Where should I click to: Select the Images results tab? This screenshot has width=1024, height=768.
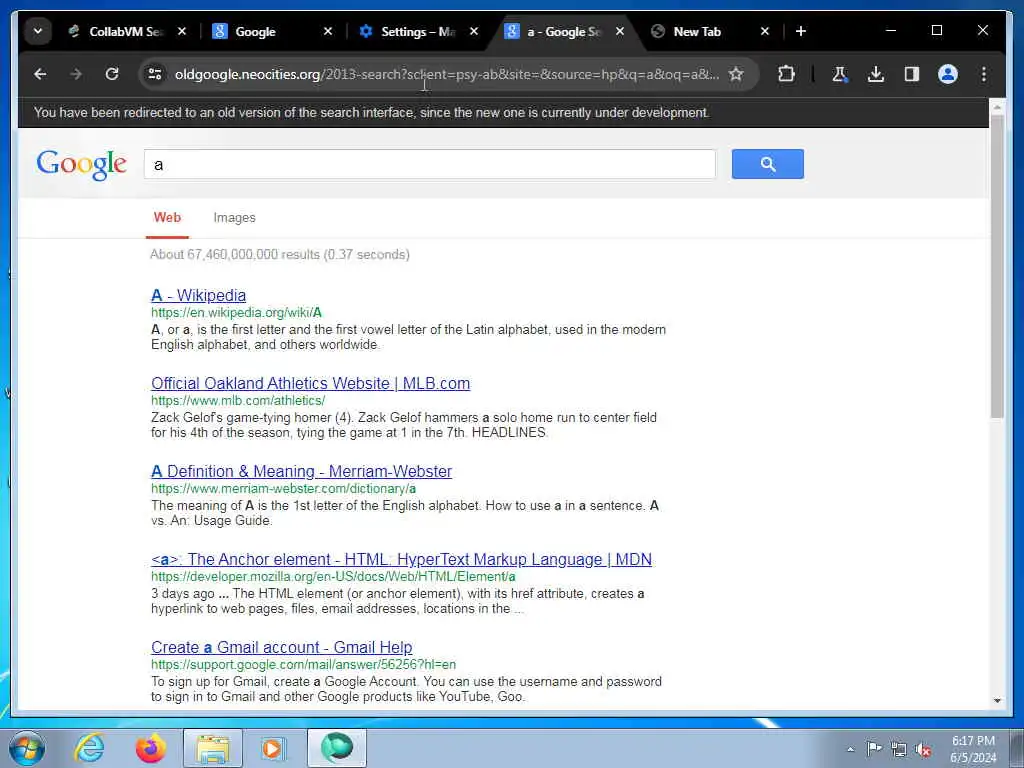[x=234, y=218]
